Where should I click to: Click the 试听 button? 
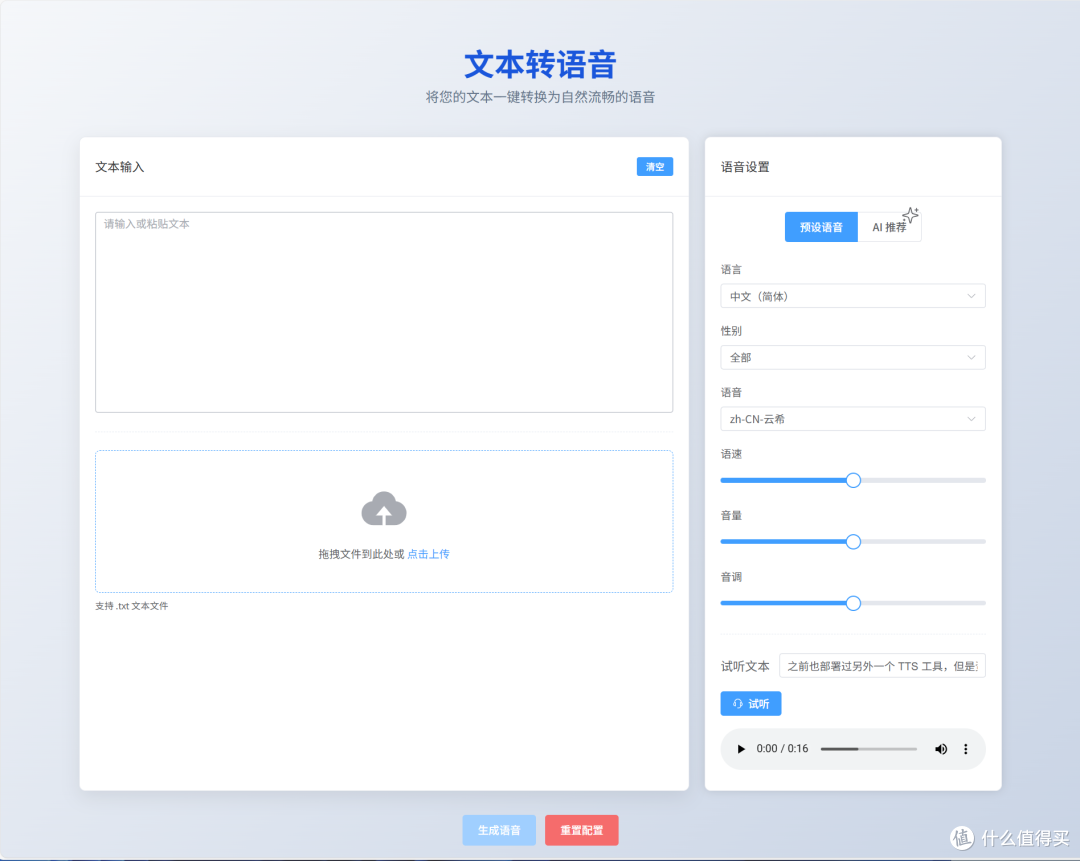pos(751,703)
